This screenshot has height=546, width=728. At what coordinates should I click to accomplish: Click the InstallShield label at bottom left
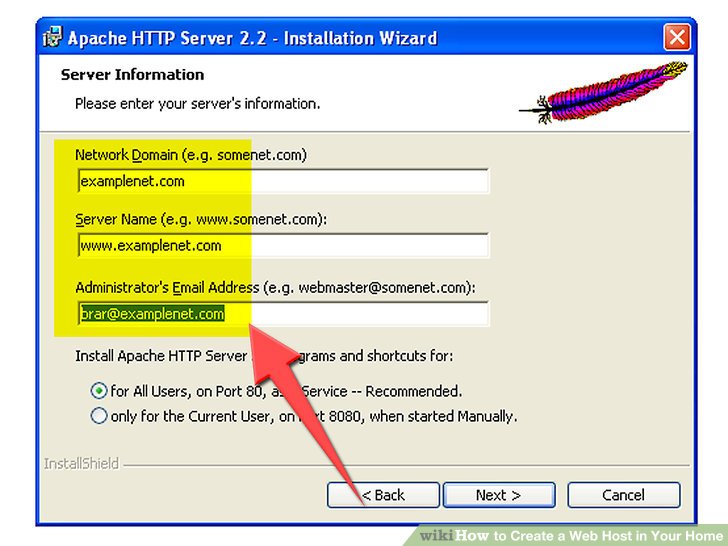[x=81, y=464]
